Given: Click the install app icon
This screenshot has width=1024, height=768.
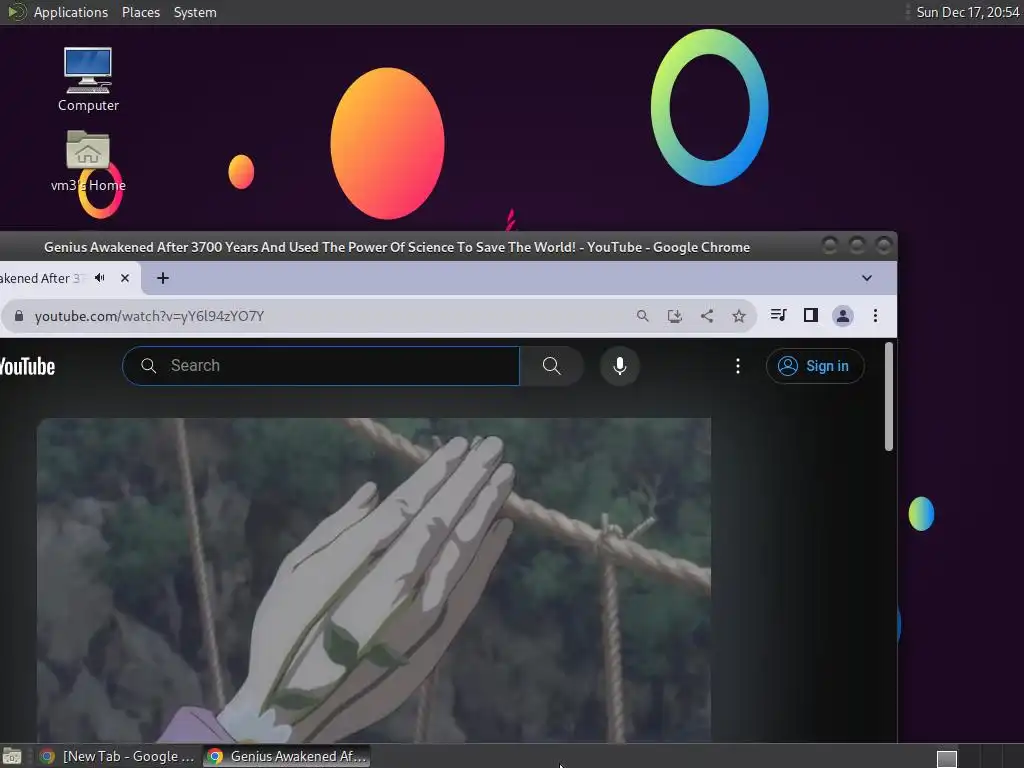Looking at the screenshot, I should pyautogui.click(x=675, y=316).
